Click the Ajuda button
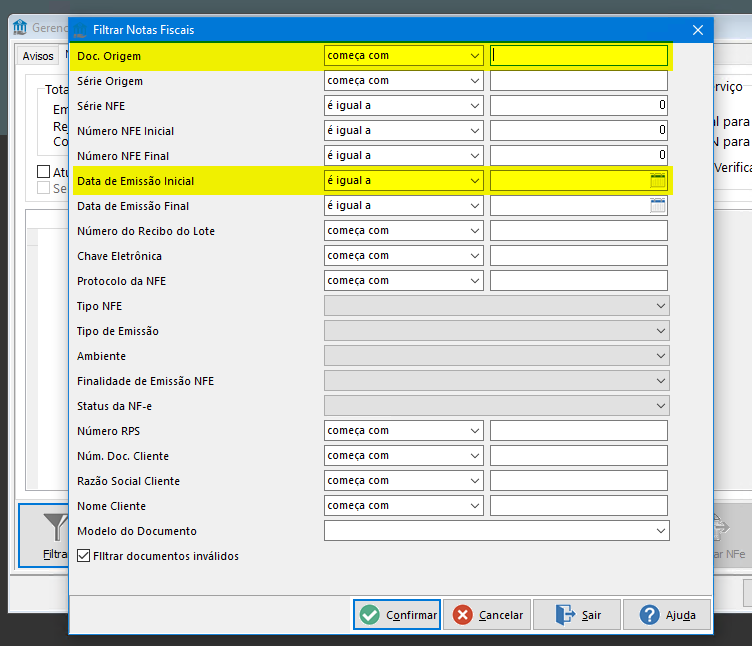752x646 pixels. tap(667, 614)
